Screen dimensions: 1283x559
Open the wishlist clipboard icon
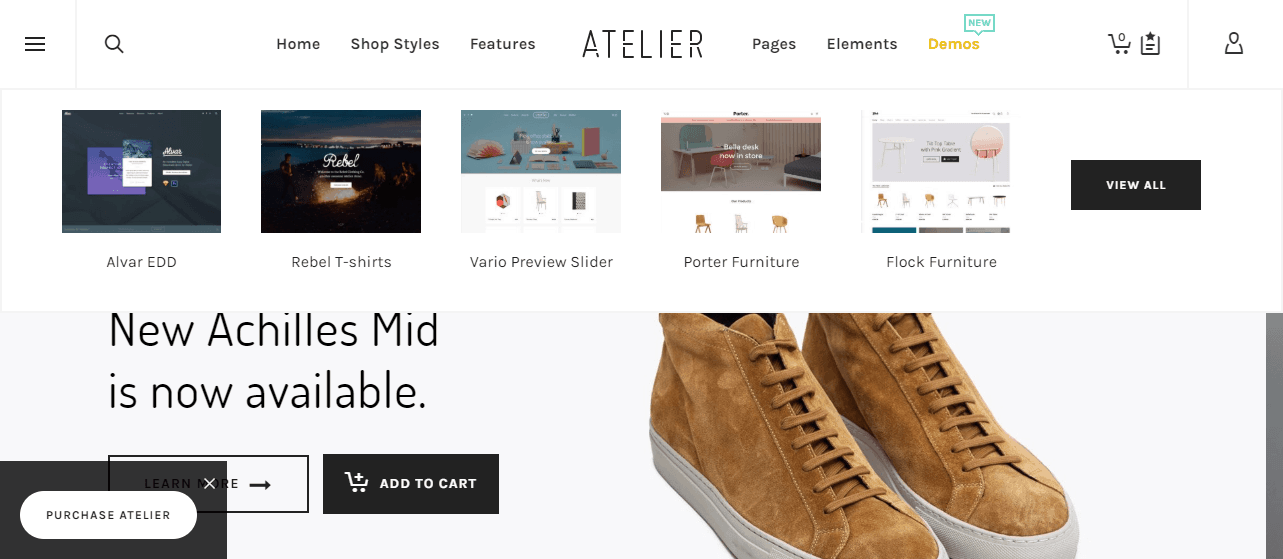(x=1150, y=44)
